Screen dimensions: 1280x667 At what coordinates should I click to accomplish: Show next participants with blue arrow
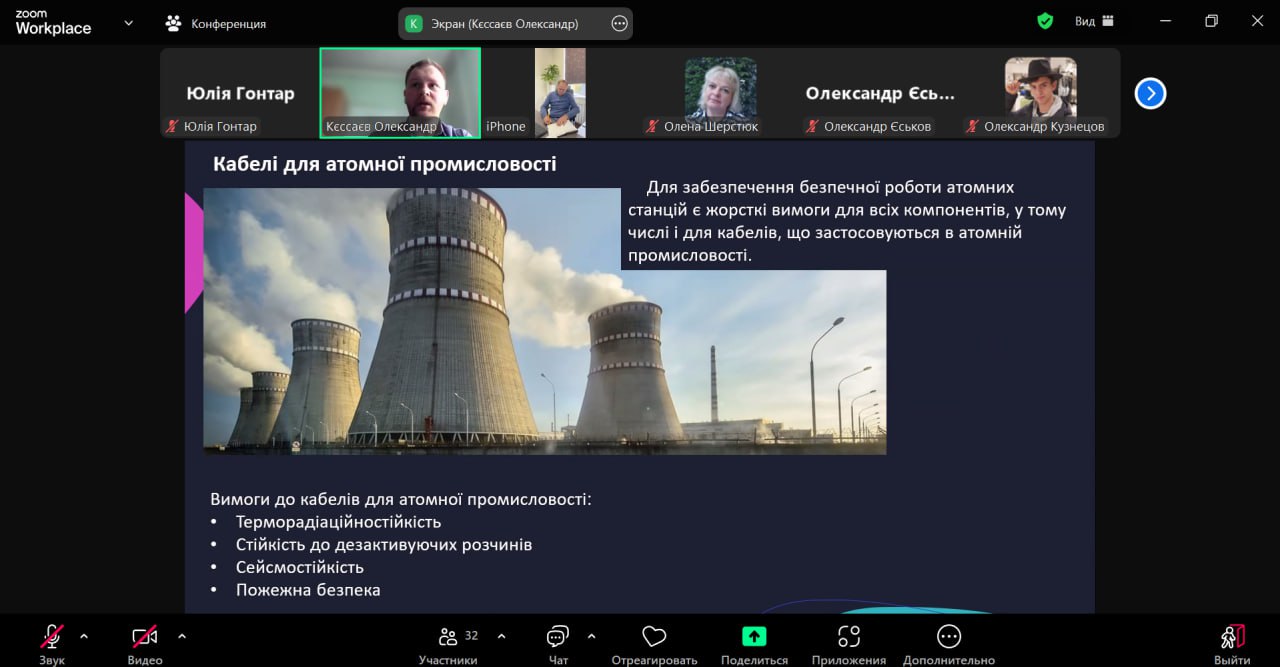coord(1150,93)
